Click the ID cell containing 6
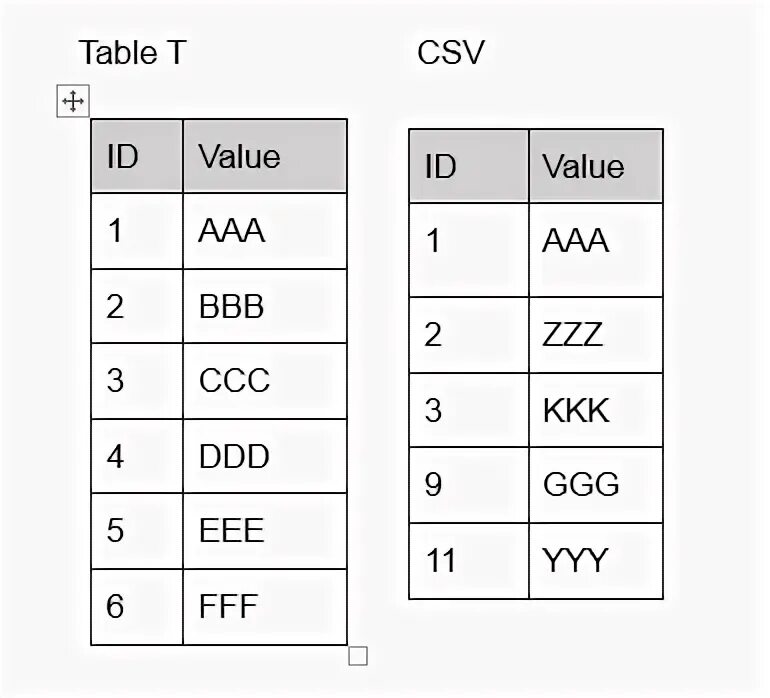Image resolution: width=770 pixels, height=698 pixels. 137,607
